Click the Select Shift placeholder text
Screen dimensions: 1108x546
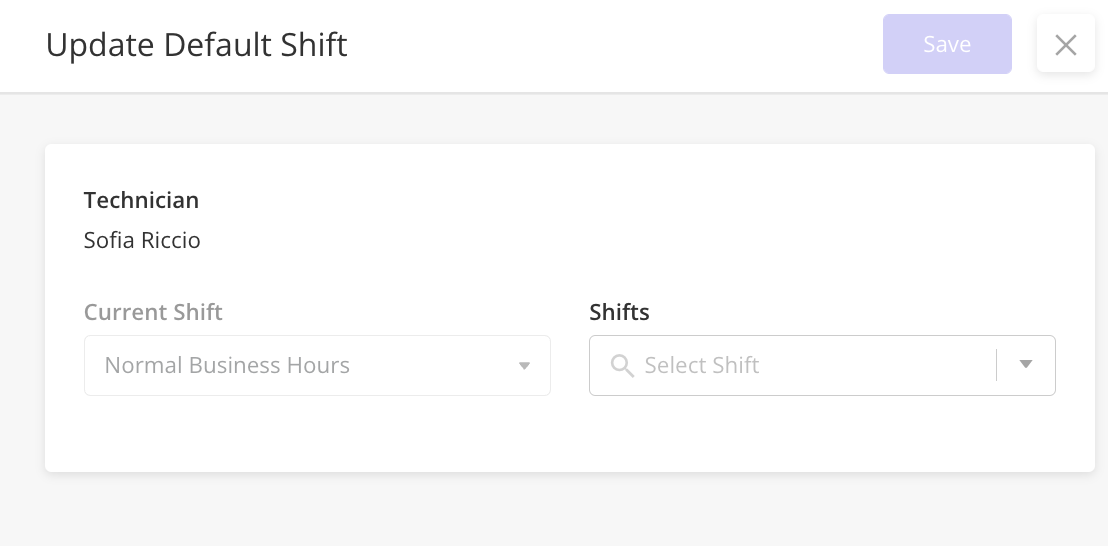(702, 365)
